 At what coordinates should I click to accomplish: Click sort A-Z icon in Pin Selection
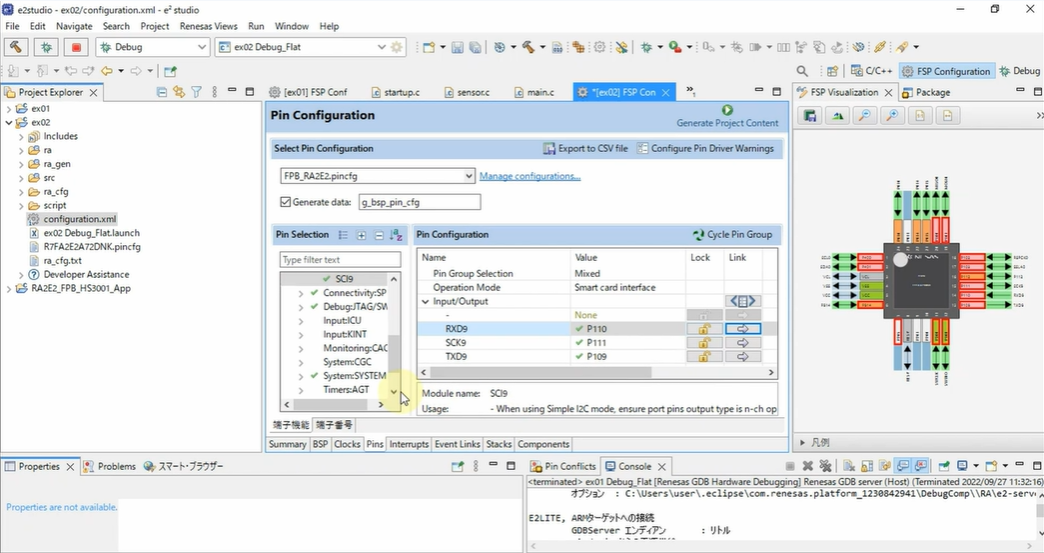(x=396, y=235)
